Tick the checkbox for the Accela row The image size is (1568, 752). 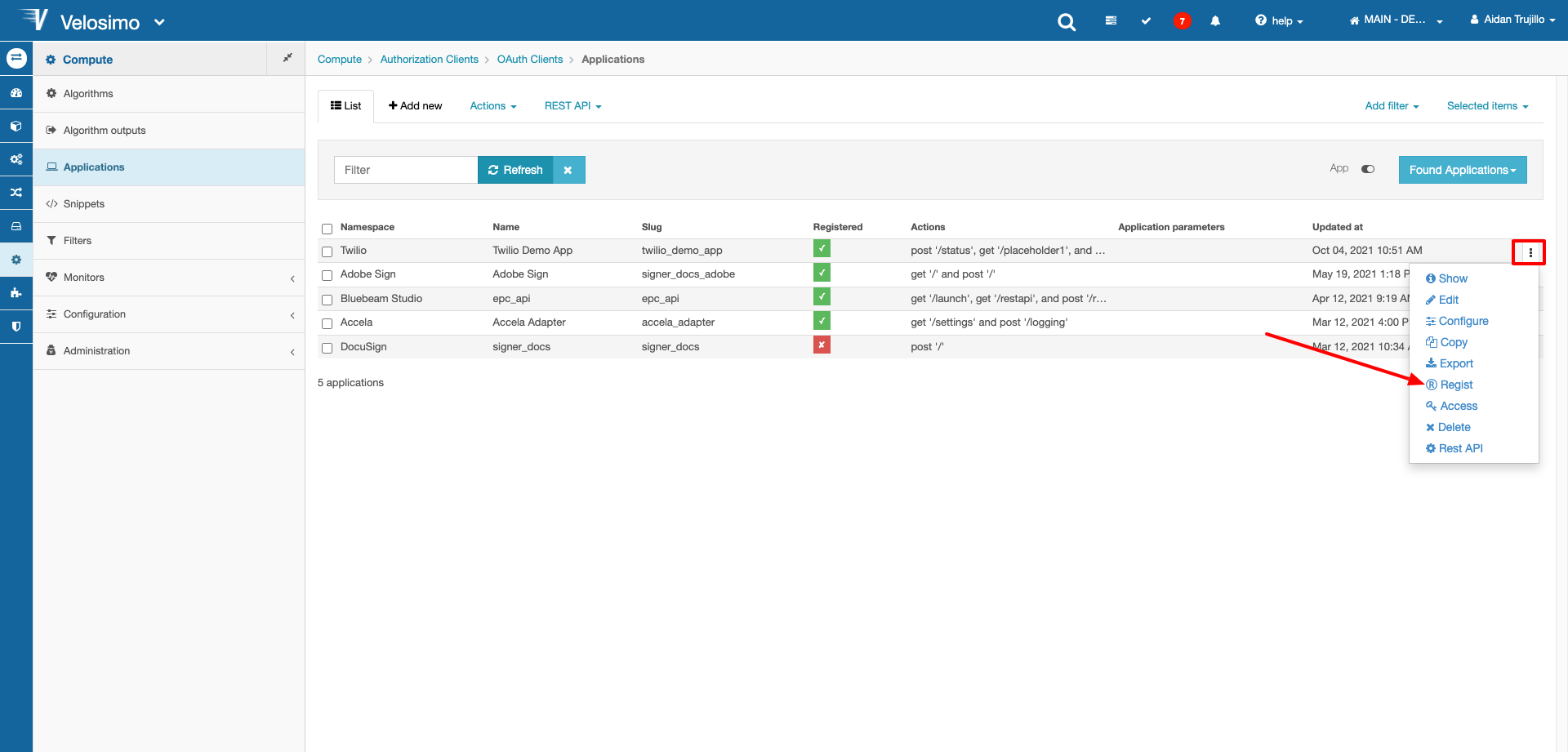327,323
